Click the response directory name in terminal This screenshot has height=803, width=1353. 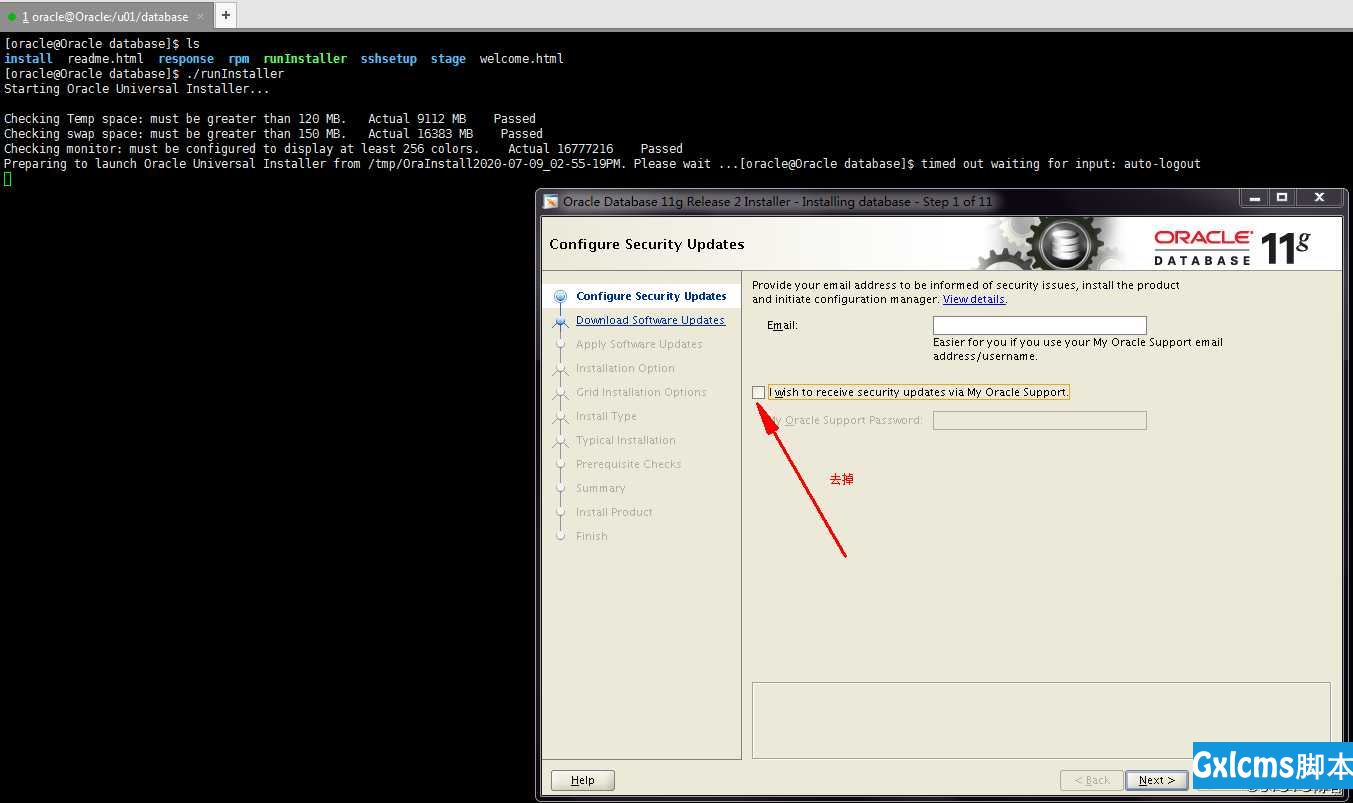tap(186, 59)
